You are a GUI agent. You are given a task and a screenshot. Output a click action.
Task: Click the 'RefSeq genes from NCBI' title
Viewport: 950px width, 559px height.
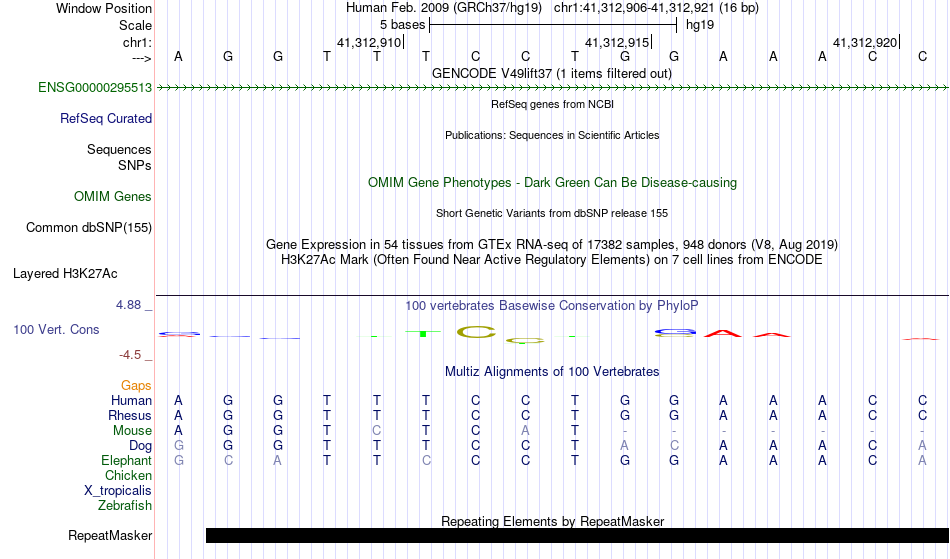(x=552, y=104)
